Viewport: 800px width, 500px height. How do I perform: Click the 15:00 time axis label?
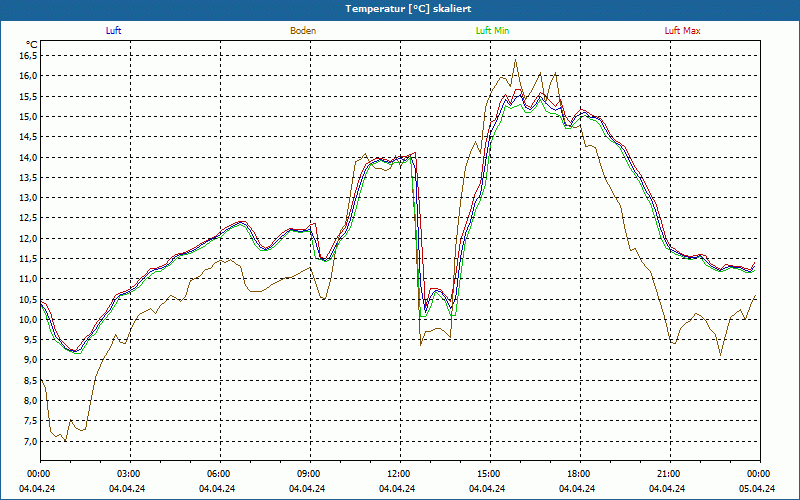(490, 474)
